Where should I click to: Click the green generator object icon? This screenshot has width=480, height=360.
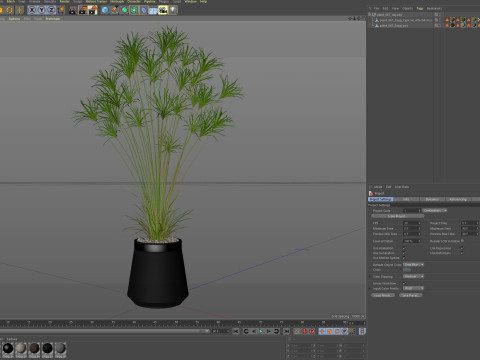click(x=124, y=10)
